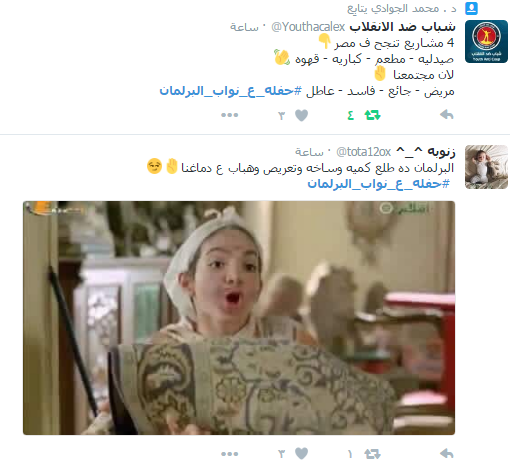Open شباب ضد الانقلاب display name
Screen dimensions: 510x465
[x=402, y=27]
